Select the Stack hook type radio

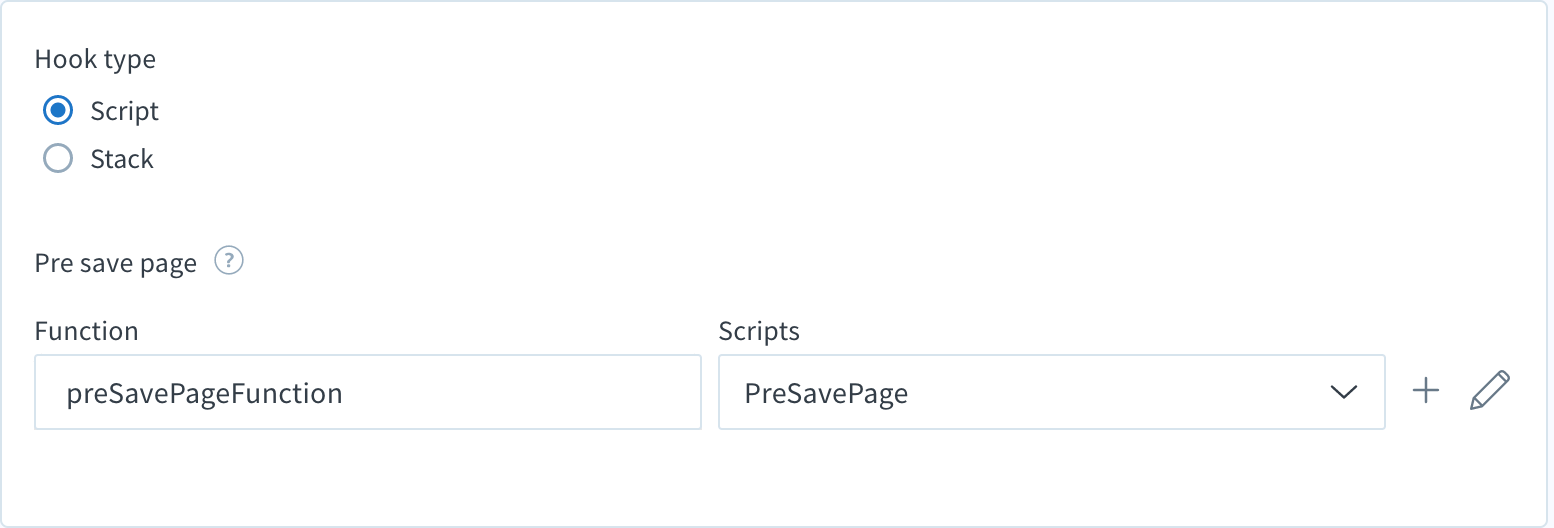(x=58, y=158)
